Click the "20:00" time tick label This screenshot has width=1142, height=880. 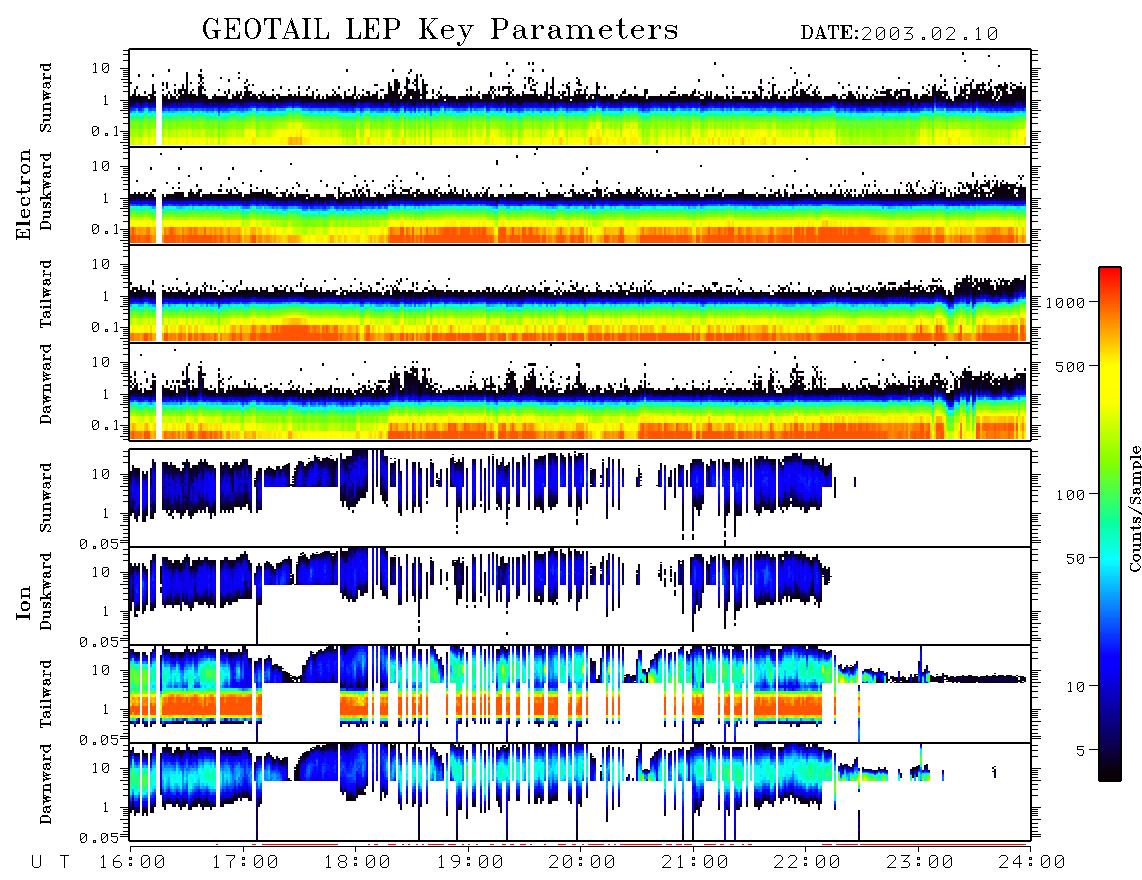pyautogui.click(x=583, y=863)
